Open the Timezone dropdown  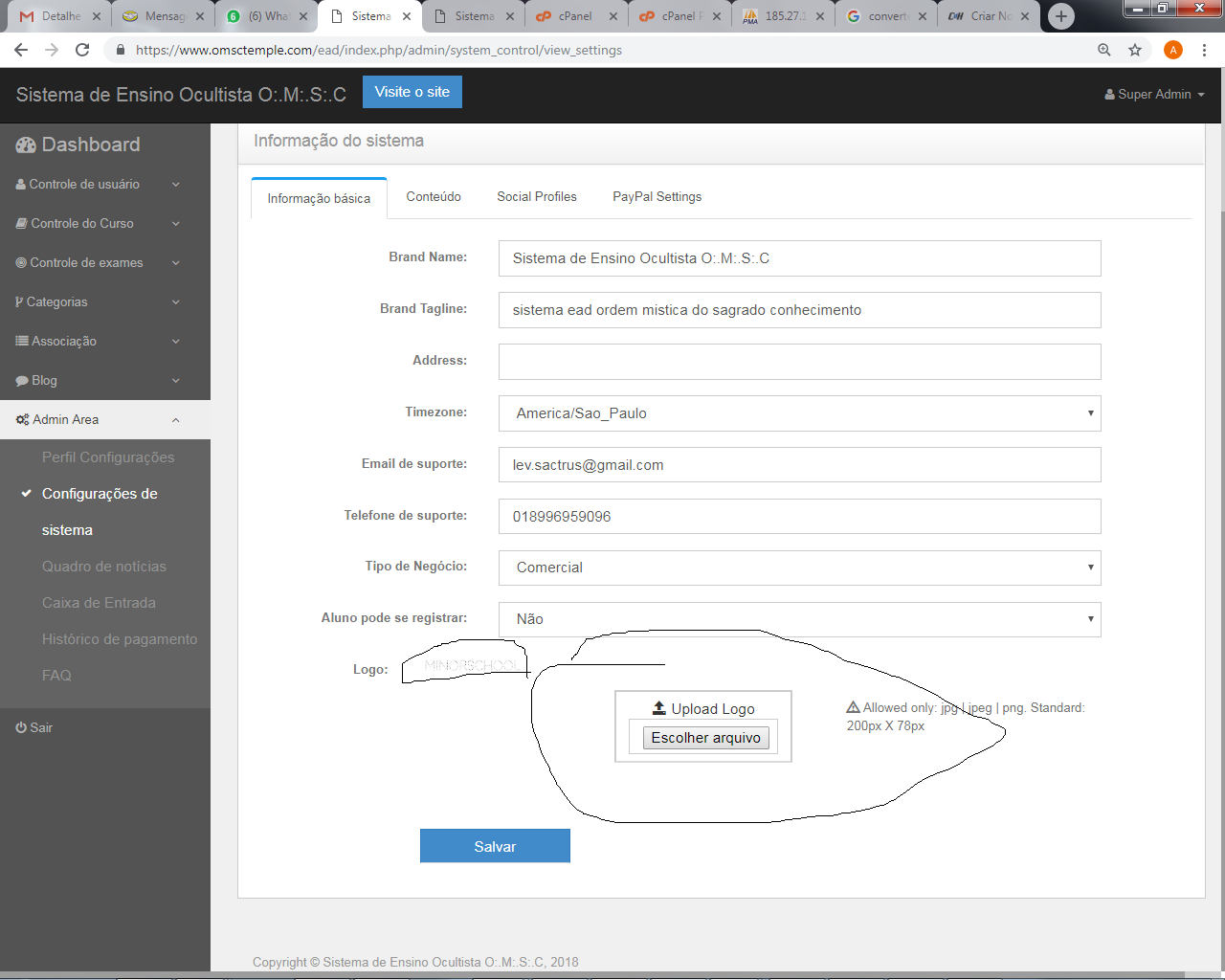pos(799,413)
